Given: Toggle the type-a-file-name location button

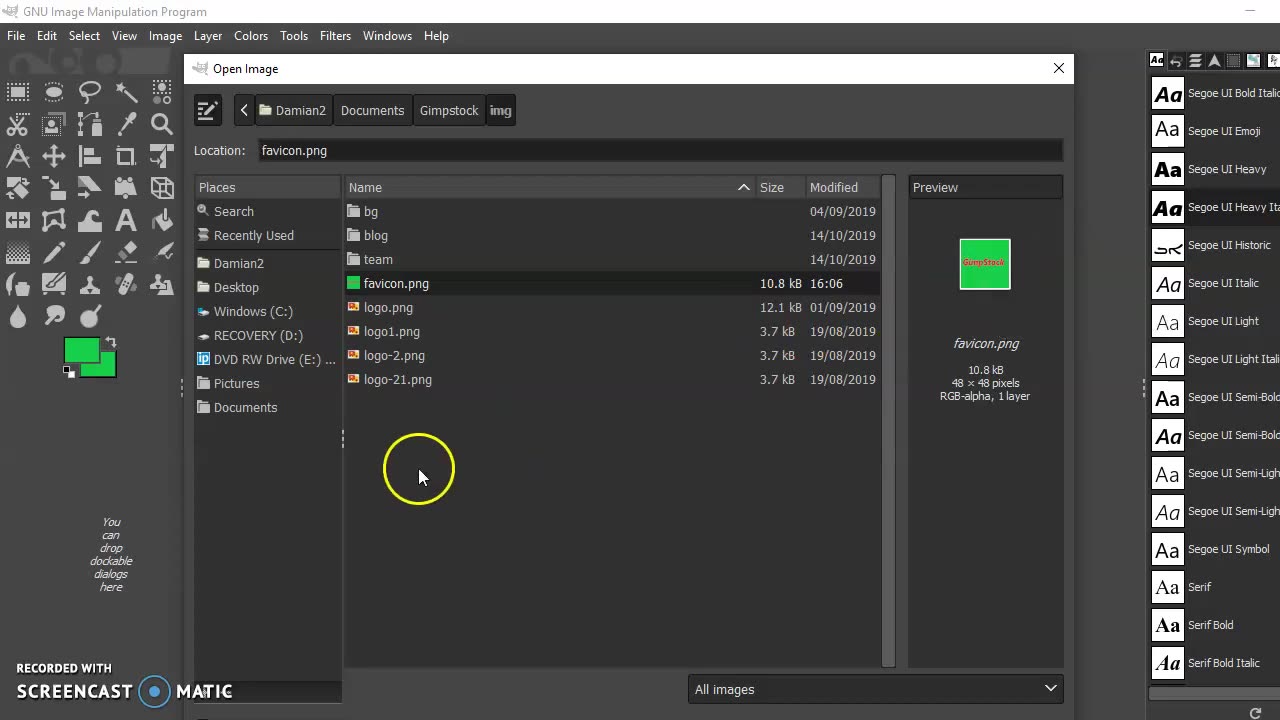Looking at the screenshot, I should (207, 110).
